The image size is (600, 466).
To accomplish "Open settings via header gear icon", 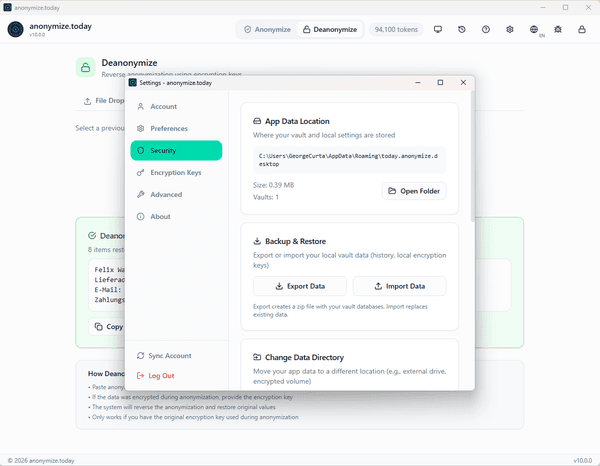I will tap(510, 30).
